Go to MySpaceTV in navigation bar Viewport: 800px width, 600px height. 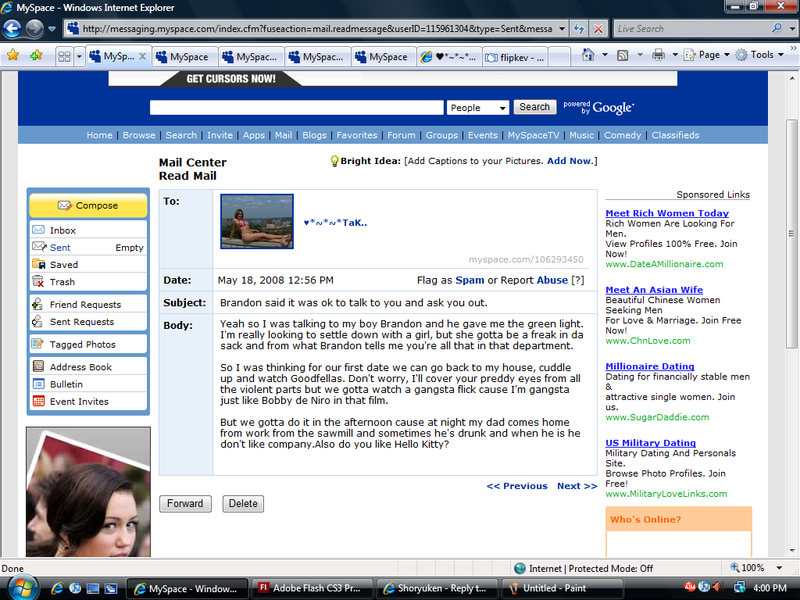tap(533, 135)
